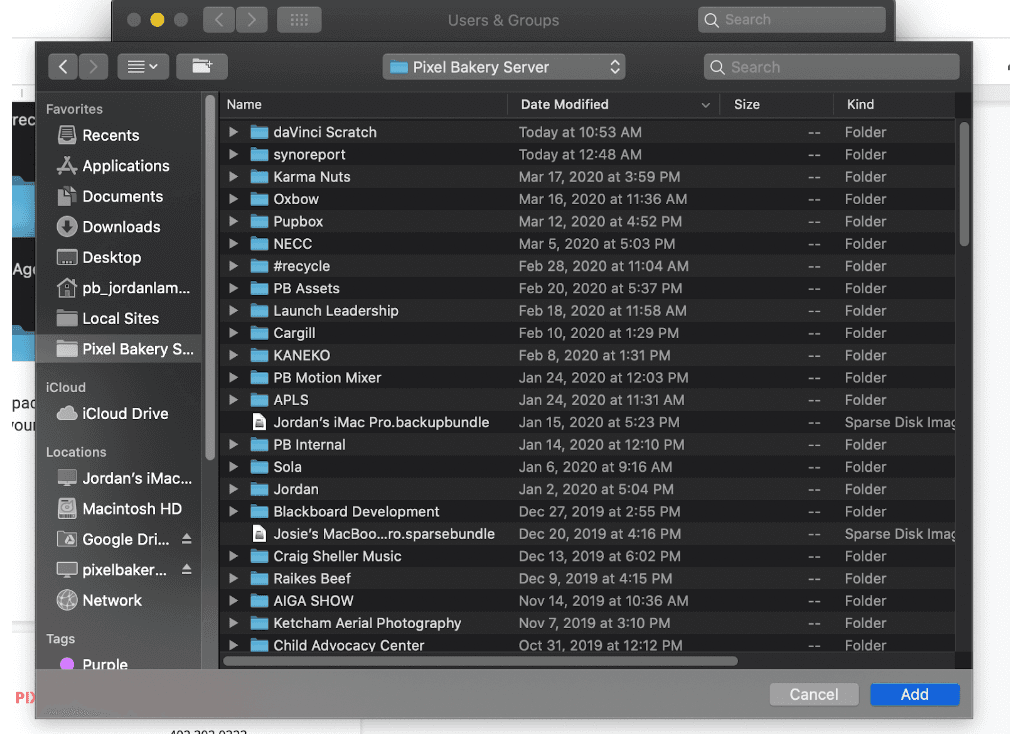1010x734 pixels.
Task: Click Add to confirm the selection
Action: pos(915,694)
